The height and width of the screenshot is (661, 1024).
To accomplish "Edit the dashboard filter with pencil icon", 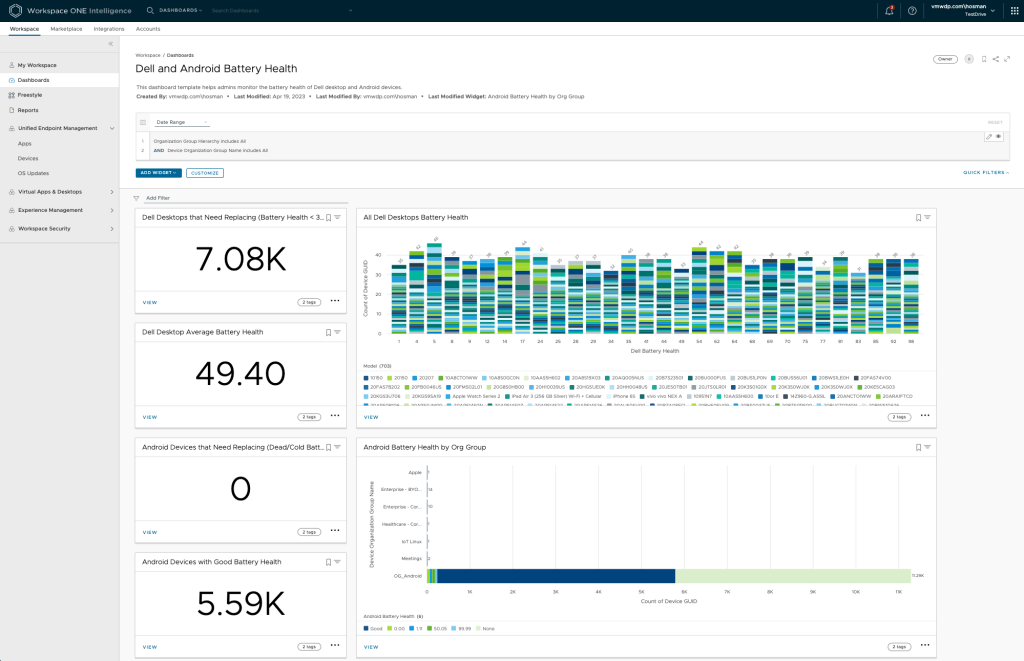I will point(989,136).
